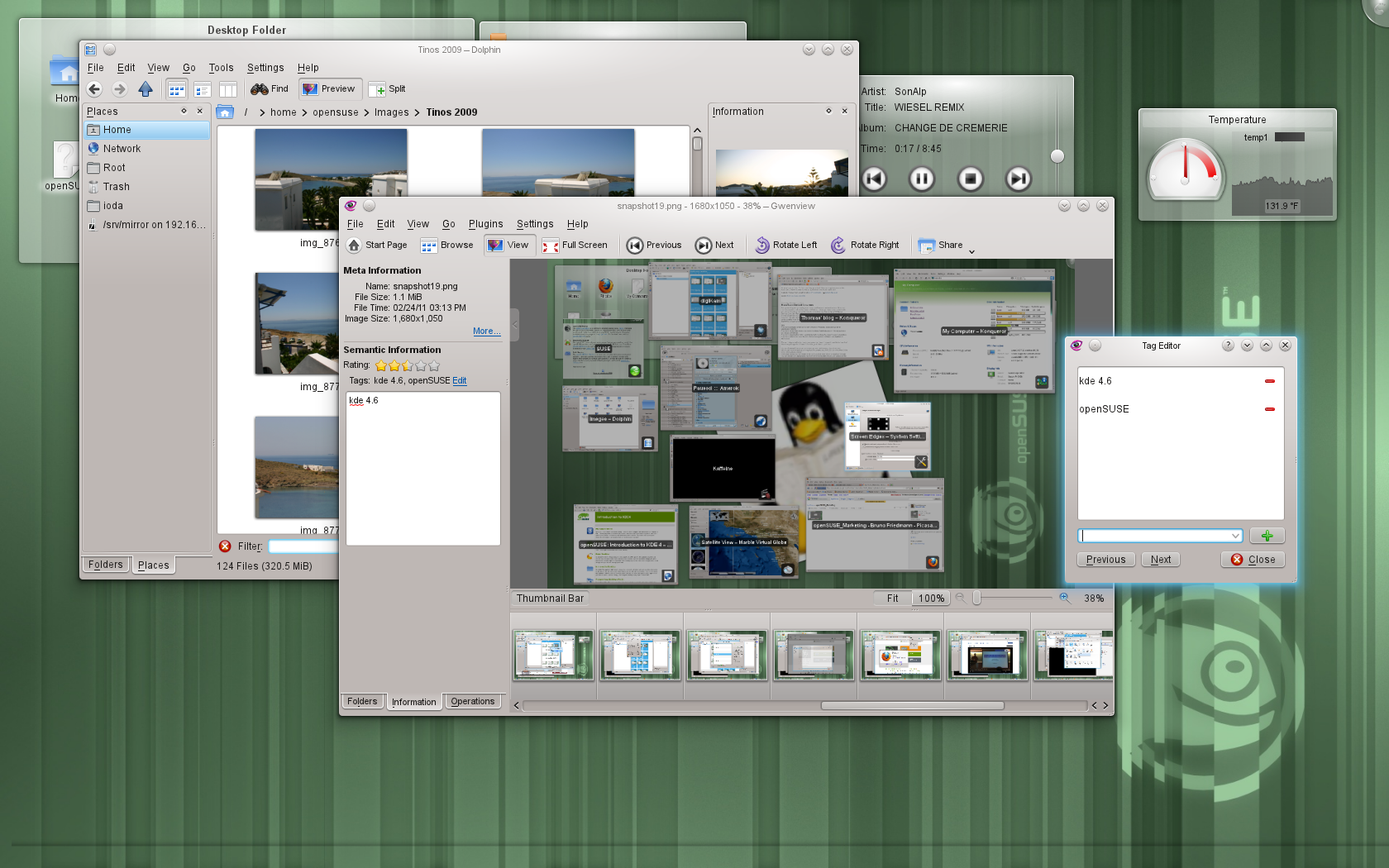The height and width of the screenshot is (868, 1389).
Task: Collapse the Places panel in Dolphin
Action: [200, 111]
